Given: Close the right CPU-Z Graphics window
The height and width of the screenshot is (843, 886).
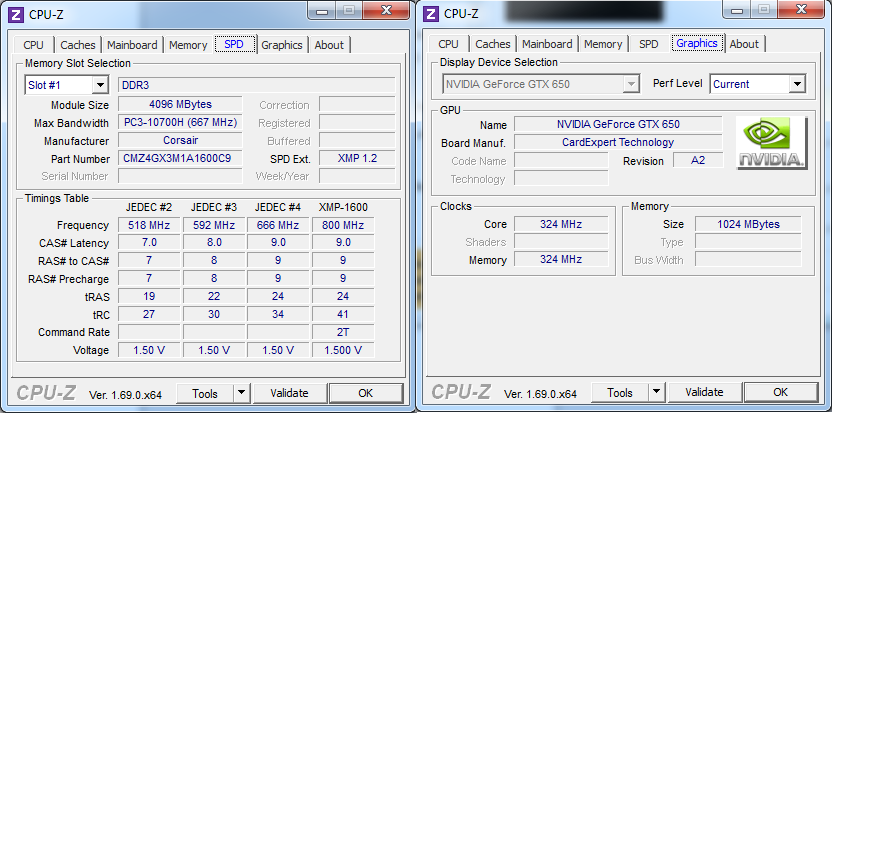Looking at the screenshot, I should (x=801, y=10).
